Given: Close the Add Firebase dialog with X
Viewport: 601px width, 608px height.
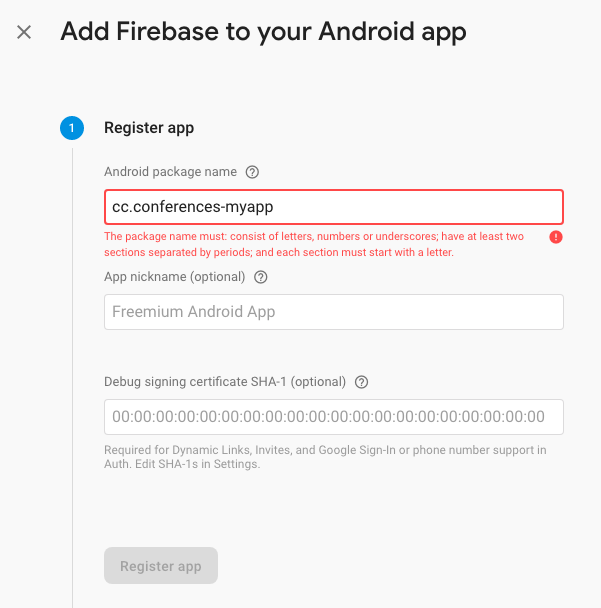Looking at the screenshot, I should point(24,32).
